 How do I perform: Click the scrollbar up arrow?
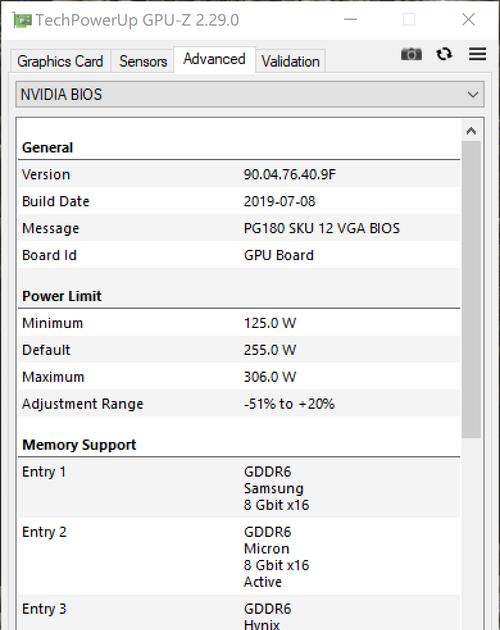pos(471,131)
